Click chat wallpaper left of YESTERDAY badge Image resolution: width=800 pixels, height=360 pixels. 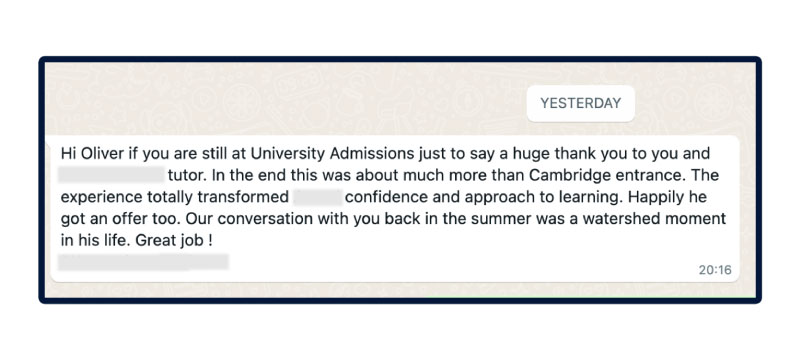pos(286,102)
